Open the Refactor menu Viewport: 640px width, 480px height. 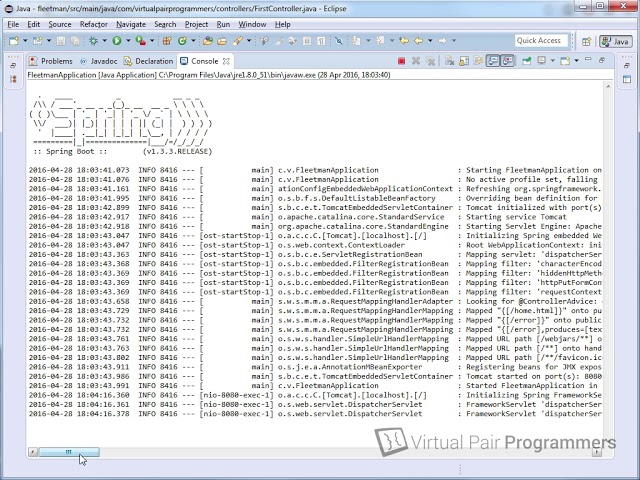(93, 24)
